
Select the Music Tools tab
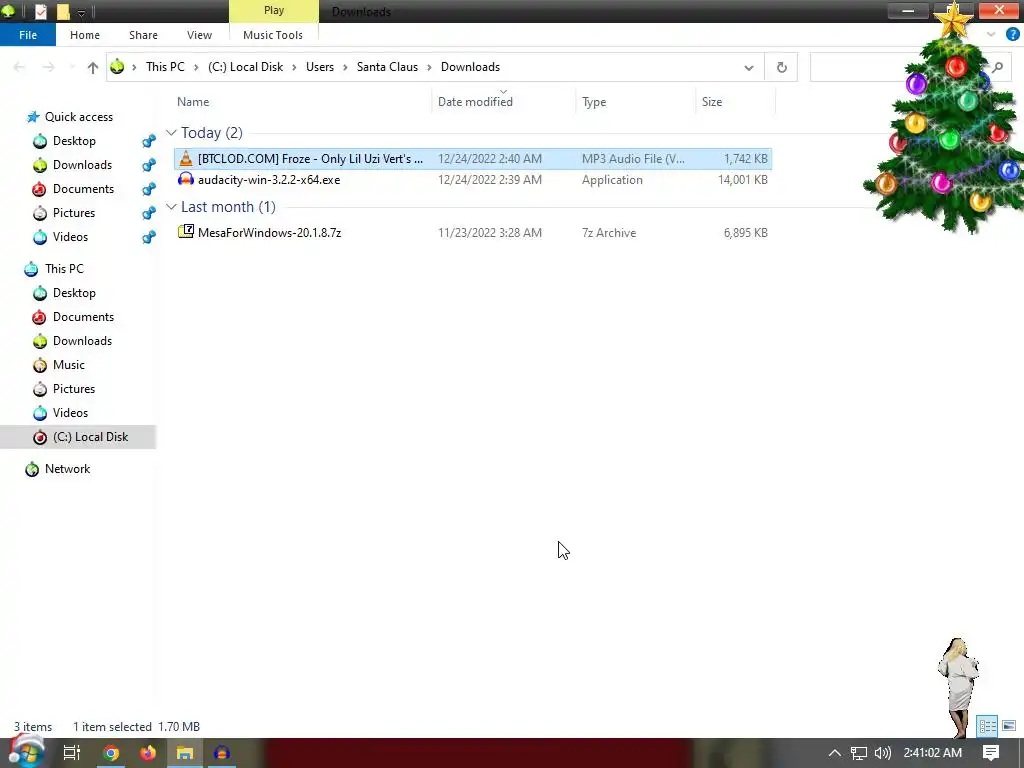[x=273, y=35]
